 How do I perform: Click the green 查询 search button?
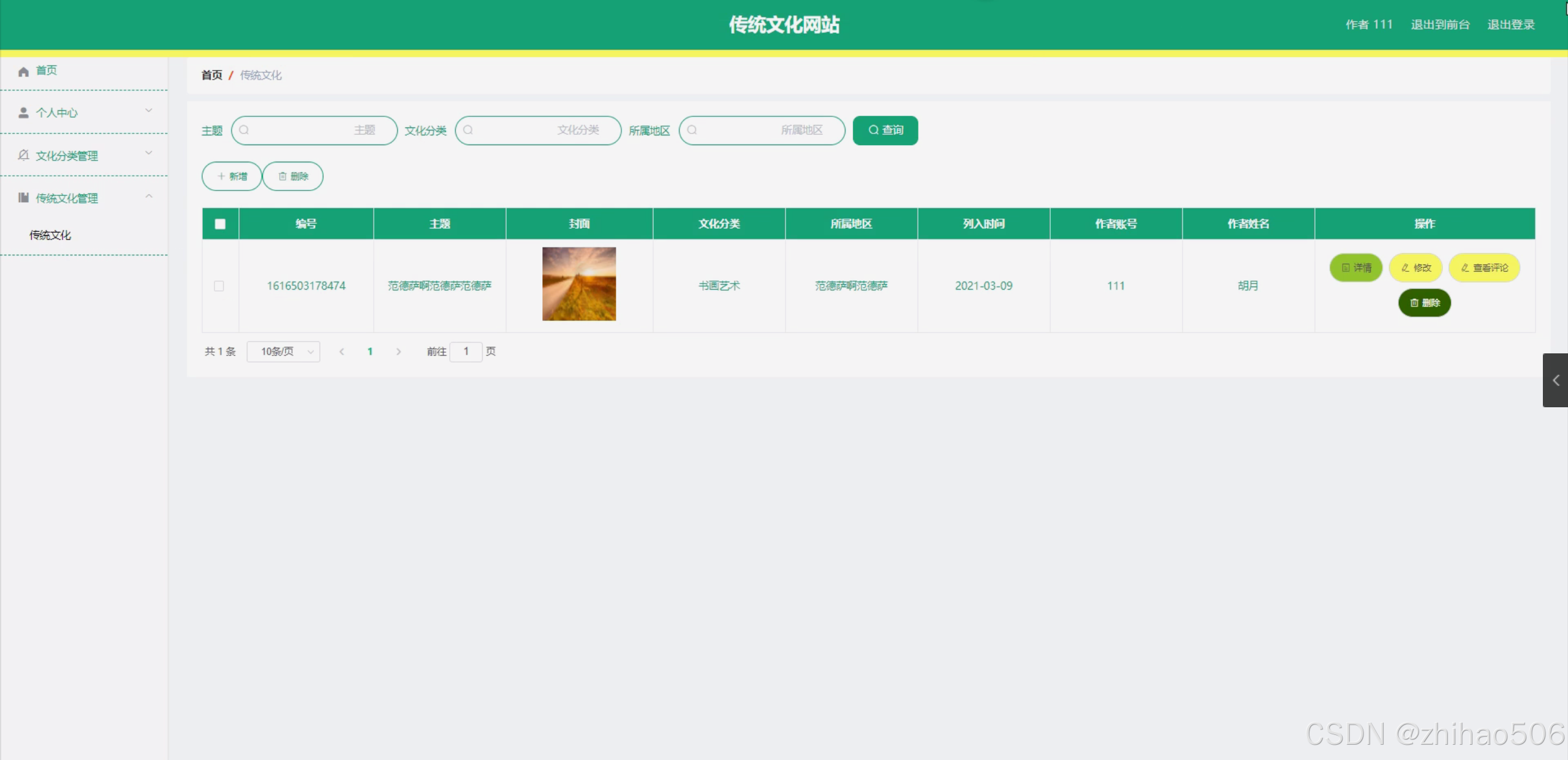point(885,130)
